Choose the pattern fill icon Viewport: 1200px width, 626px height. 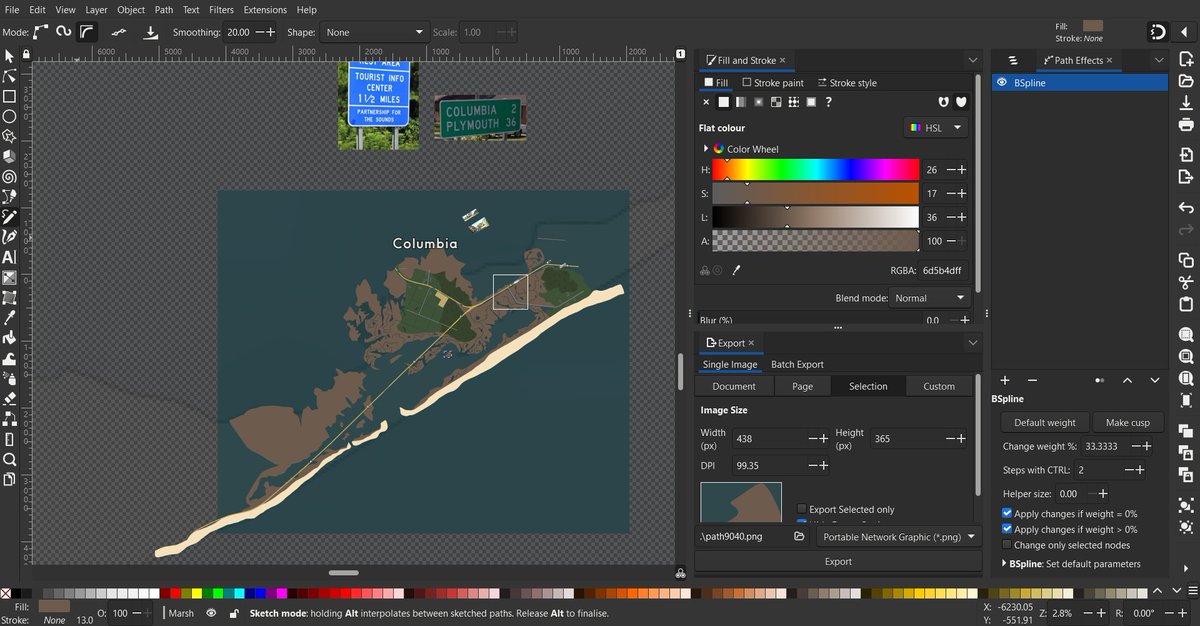pos(793,102)
